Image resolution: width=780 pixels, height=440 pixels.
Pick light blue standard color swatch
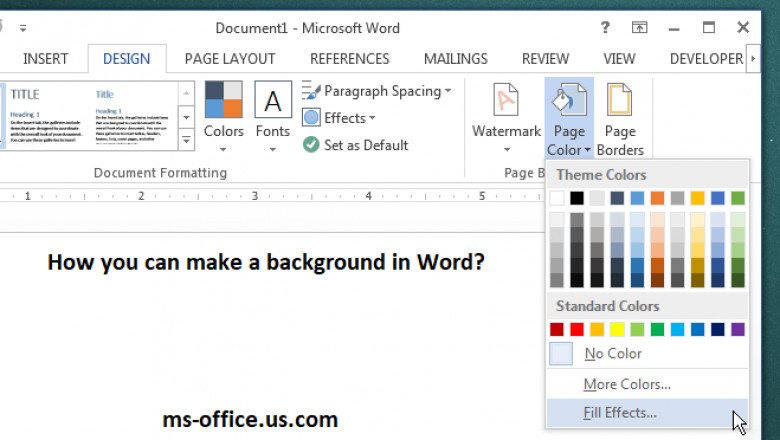tap(678, 329)
